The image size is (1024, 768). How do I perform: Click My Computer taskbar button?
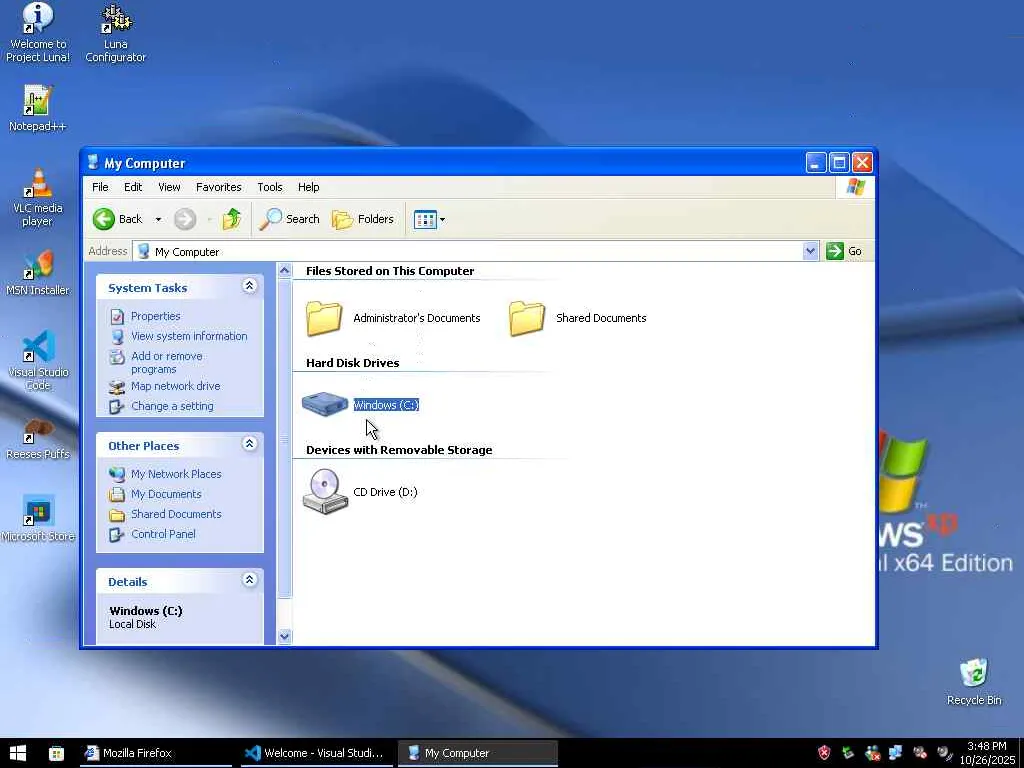pos(477,753)
